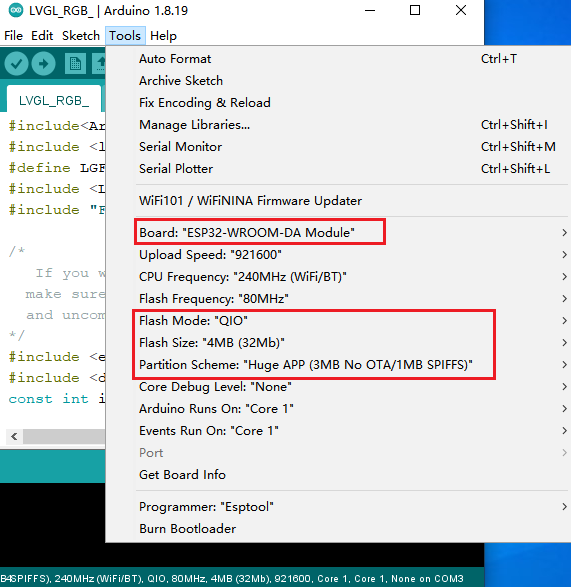The image size is (571, 587).
Task: Click the Arduino logo in title bar
Action: [x=16, y=10]
